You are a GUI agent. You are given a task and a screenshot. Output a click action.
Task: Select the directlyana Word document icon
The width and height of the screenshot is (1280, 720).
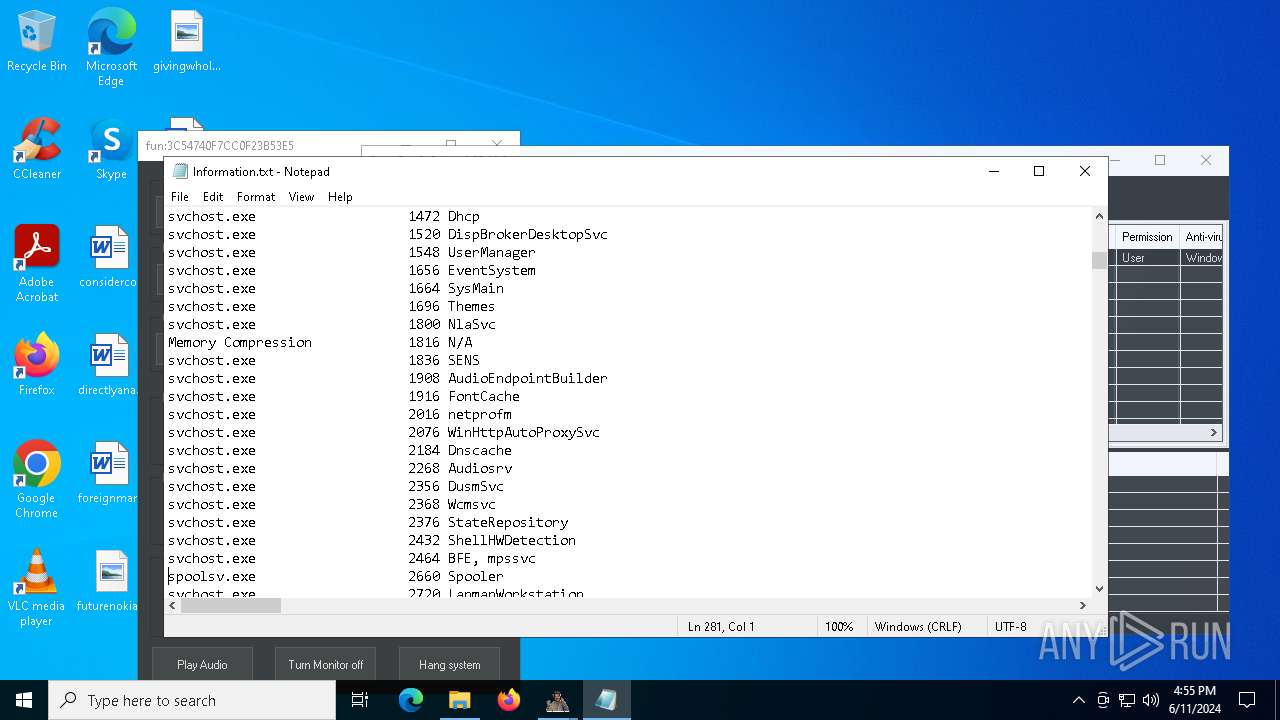(108, 365)
